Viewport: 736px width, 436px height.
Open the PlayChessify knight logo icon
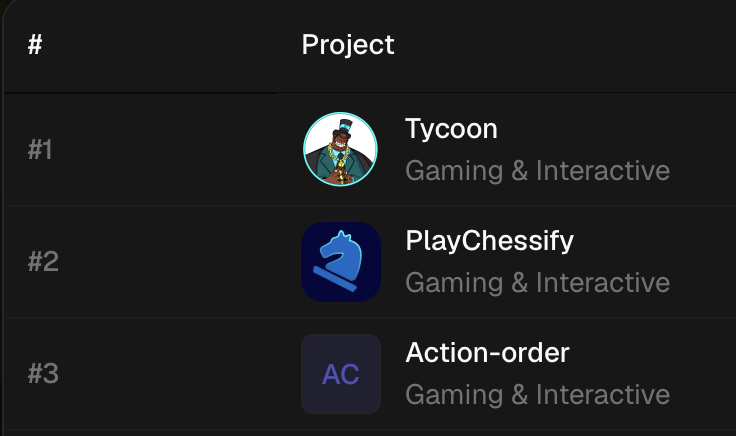pyautogui.click(x=341, y=262)
